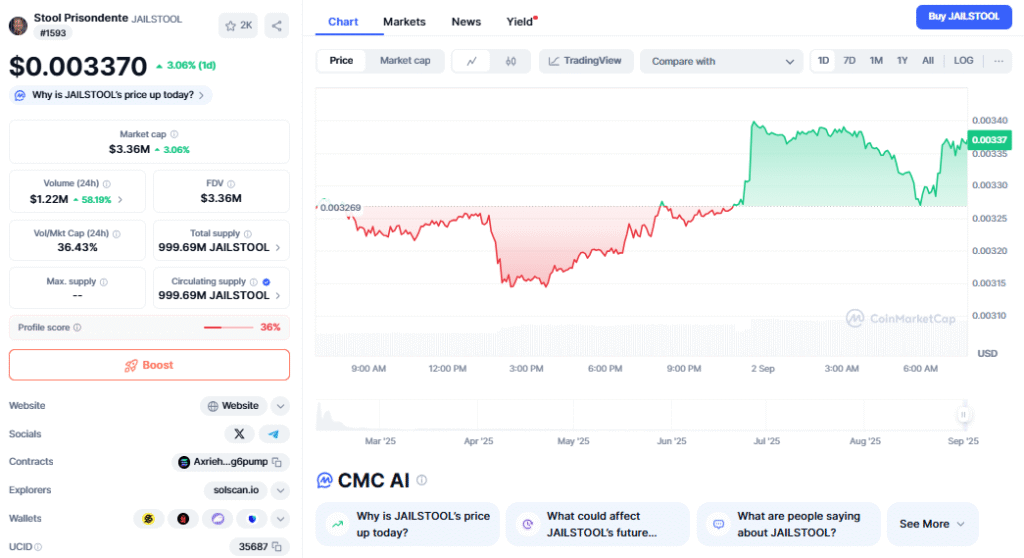Open the Telegram social icon
The height and width of the screenshot is (558, 1024).
point(274,434)
